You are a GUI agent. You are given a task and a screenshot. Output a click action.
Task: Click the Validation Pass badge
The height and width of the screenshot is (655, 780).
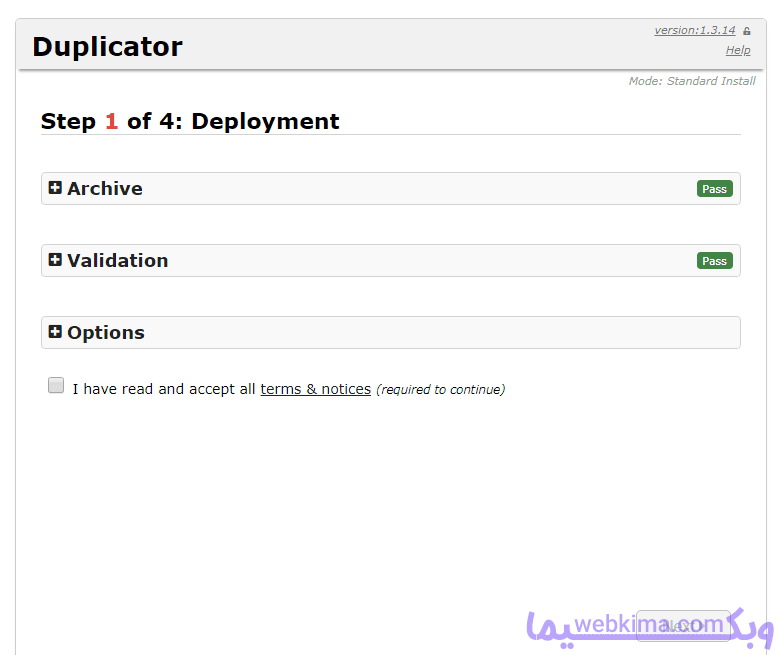[x=714, y=261]
